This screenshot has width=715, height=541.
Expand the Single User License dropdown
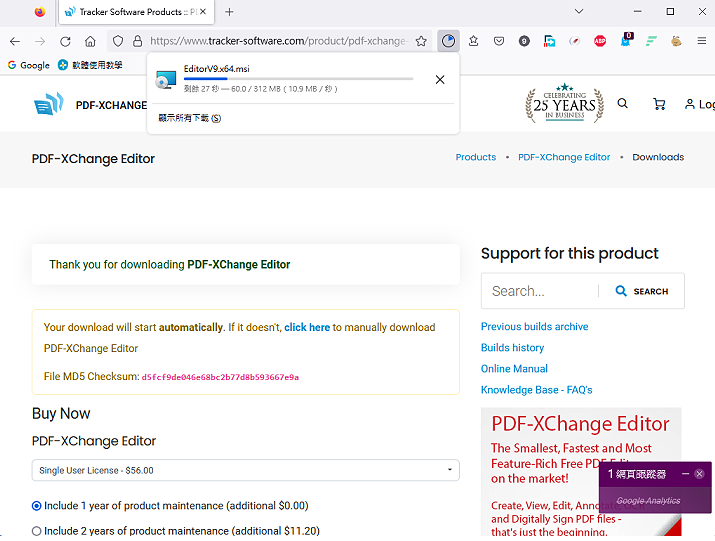(245, 470)
